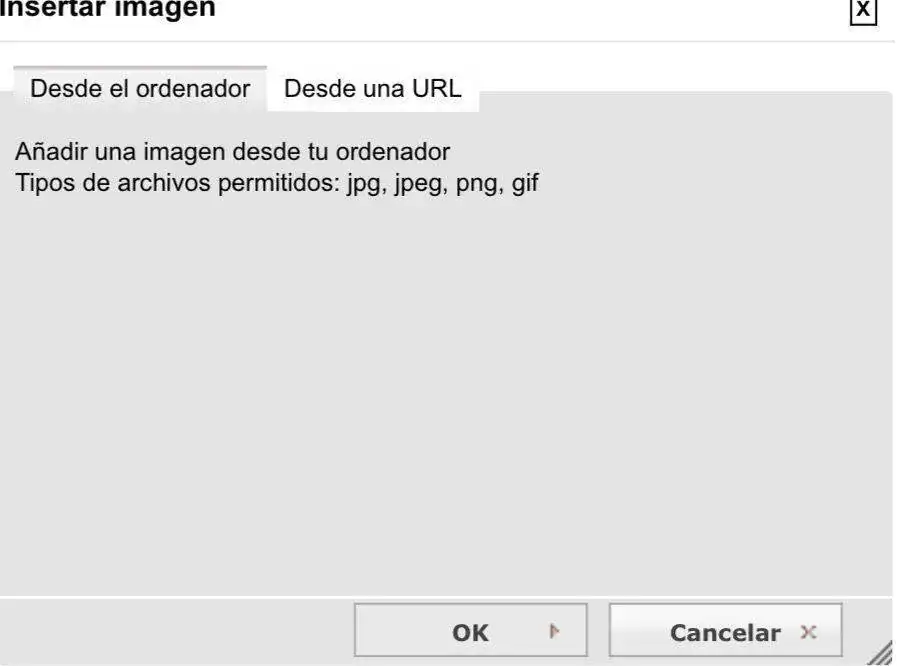Click the arrow icon on OK button
Image resolution: width=897 pixels, height=666 pixels.
tap(554, 631)
